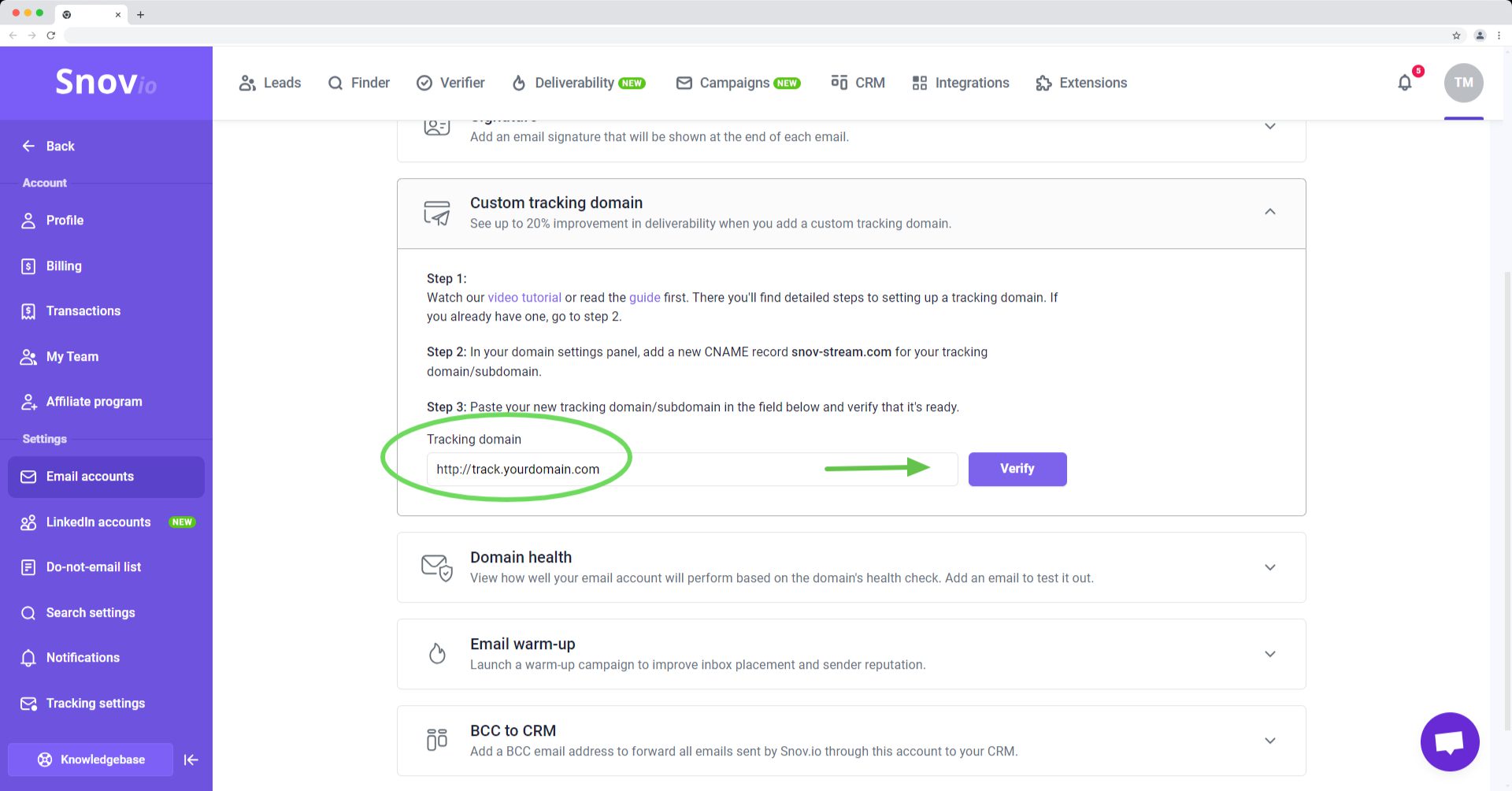Open the video tutorial link
The image size is (1512, 791).
pyautogui.click(x=524, y=298)
